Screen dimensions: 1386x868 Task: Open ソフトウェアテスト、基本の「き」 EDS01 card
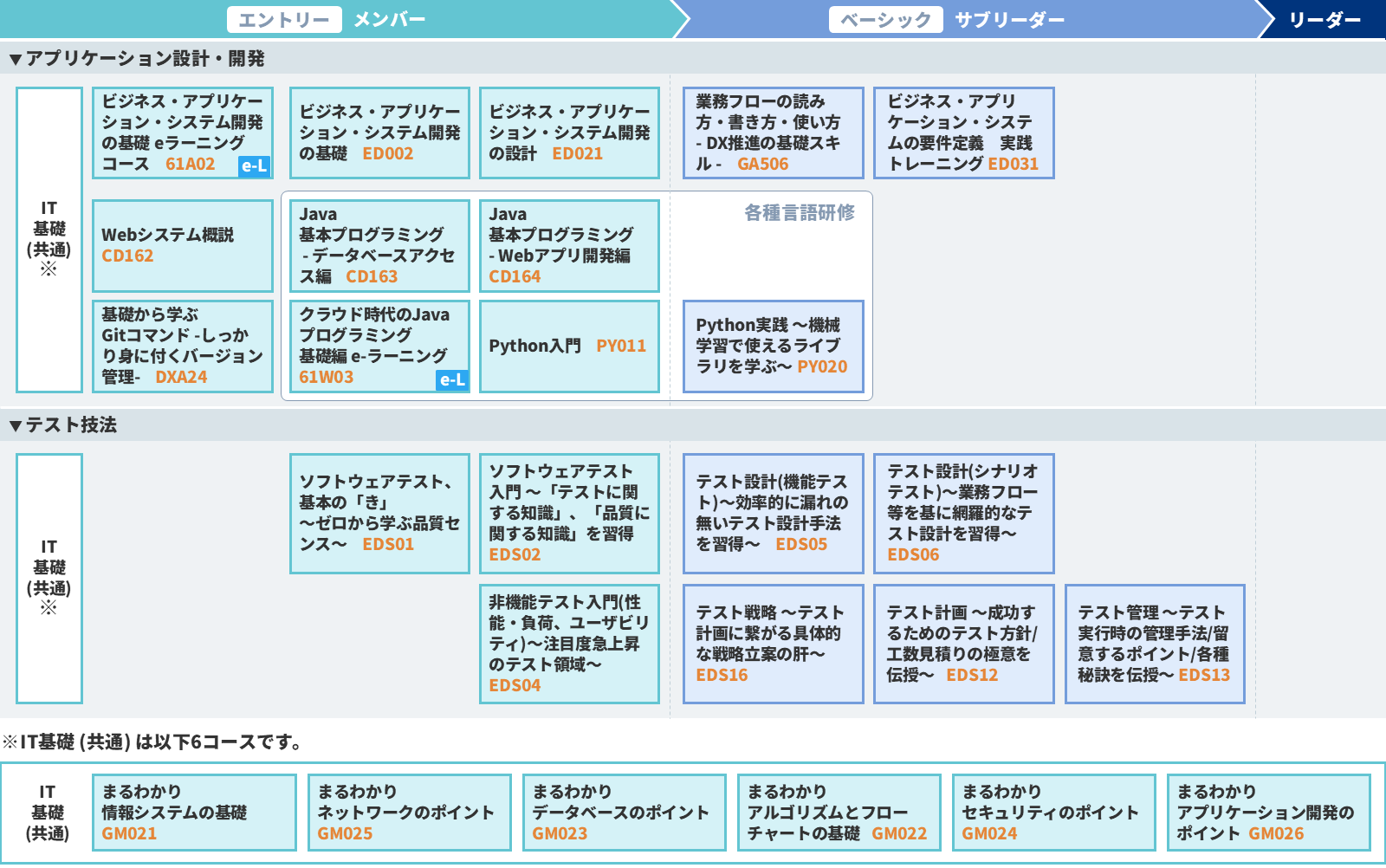379,514
